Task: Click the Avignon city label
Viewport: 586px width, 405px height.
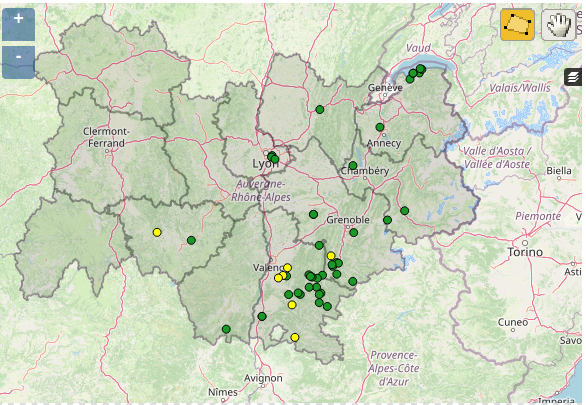Action: 263,378
